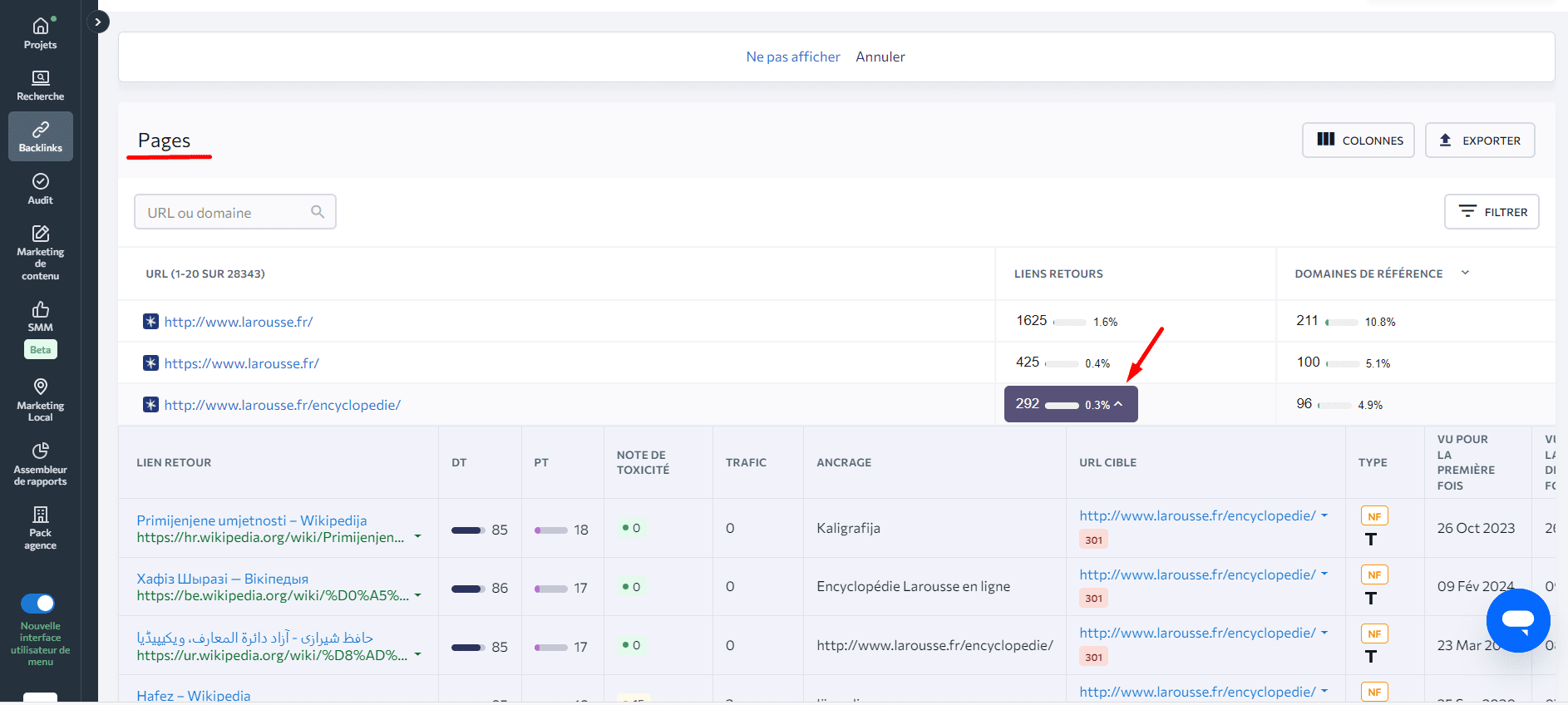Click the DT 85 bar in Kaligrafija row
Screen dimensions: 1568x705
coord(468,530)
